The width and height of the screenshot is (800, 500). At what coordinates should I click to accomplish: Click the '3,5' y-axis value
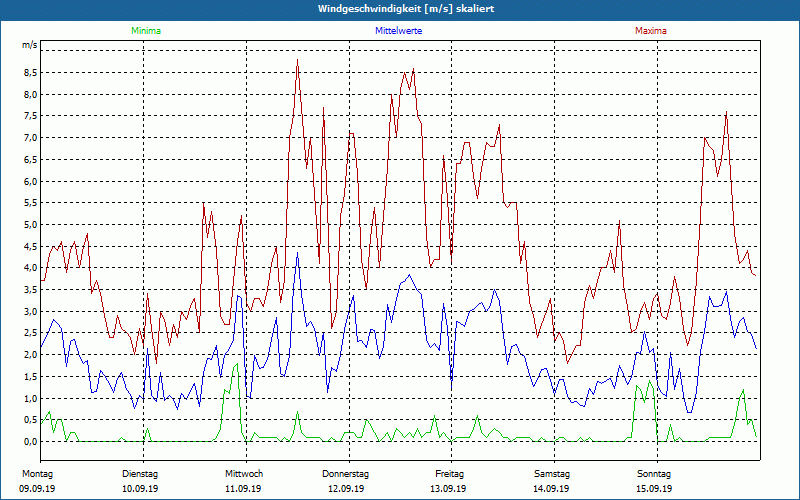(30, 290)
